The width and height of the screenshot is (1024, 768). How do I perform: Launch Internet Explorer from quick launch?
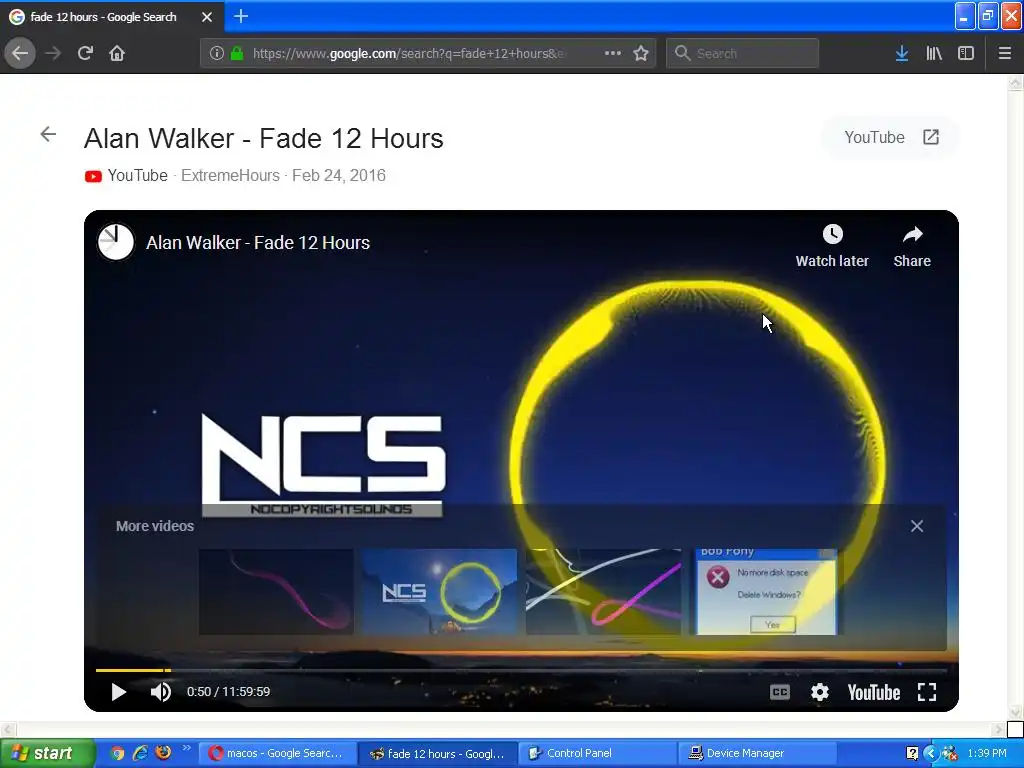(140, 753)
